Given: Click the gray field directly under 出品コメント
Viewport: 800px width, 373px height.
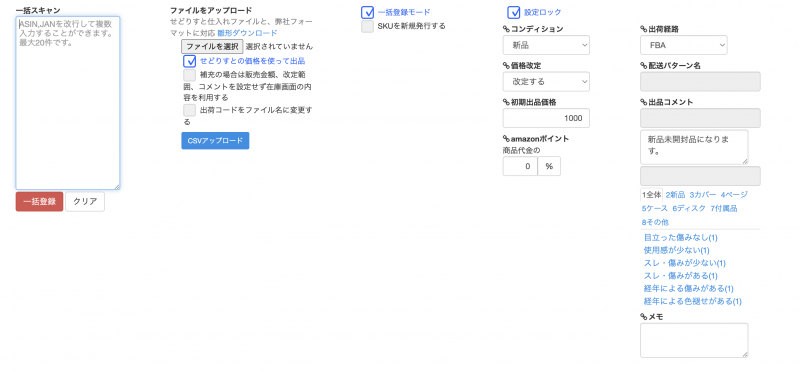Looking at the screenshot, I should coord(700,118).
